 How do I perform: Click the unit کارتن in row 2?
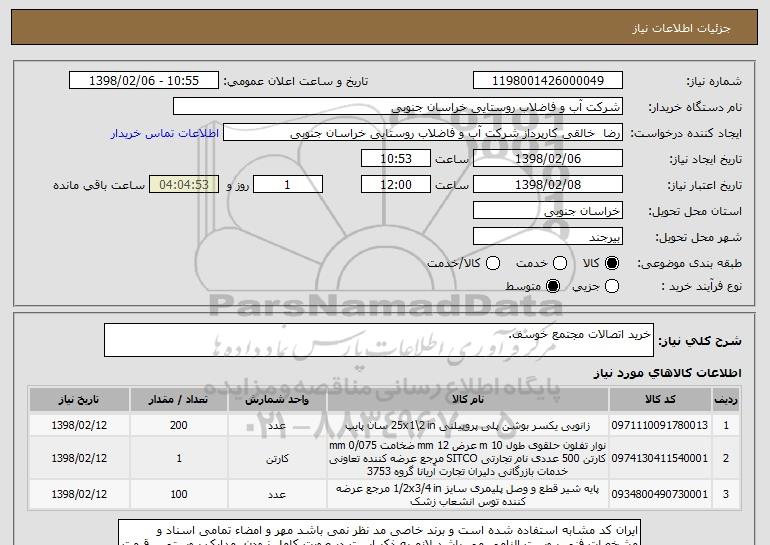pos(277,459)
